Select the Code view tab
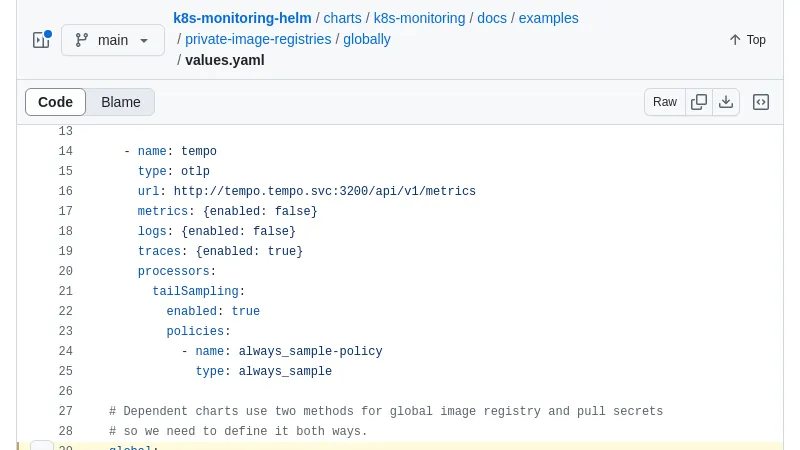 point(56,102)
